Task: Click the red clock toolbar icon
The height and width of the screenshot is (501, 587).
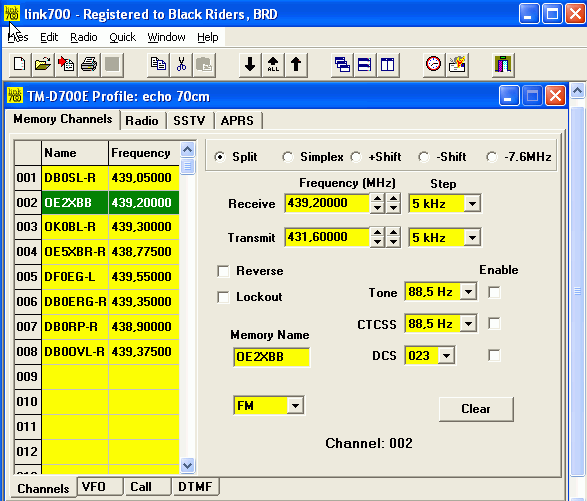Action: [x=434, y=65]
